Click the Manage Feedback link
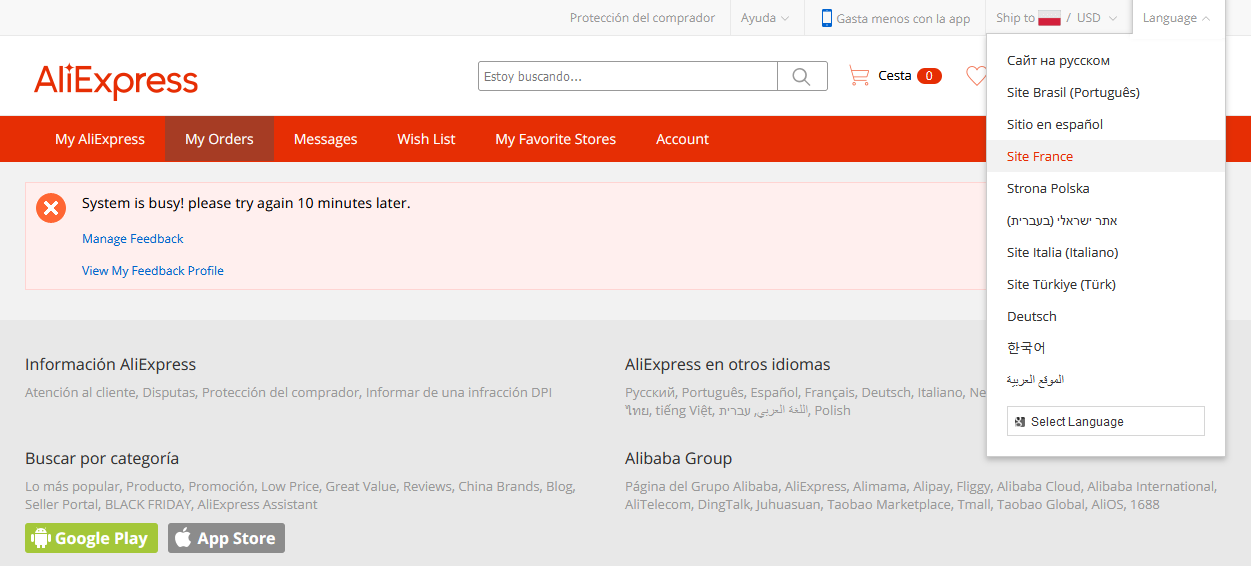Viewport: 1251px width, 566px height. coord(133,239)
